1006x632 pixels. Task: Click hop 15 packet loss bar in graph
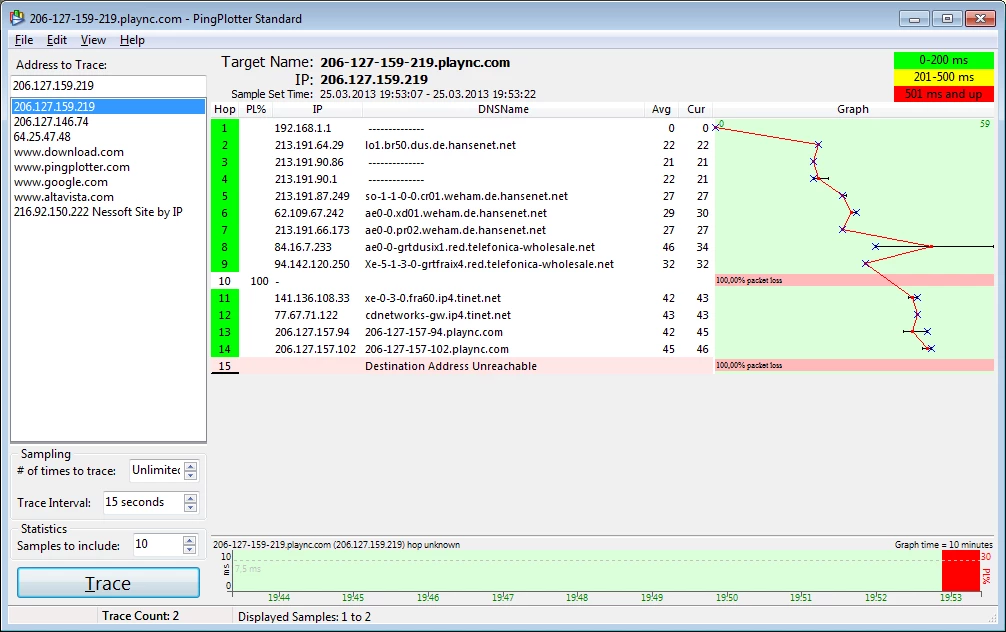tap(854, 365)
